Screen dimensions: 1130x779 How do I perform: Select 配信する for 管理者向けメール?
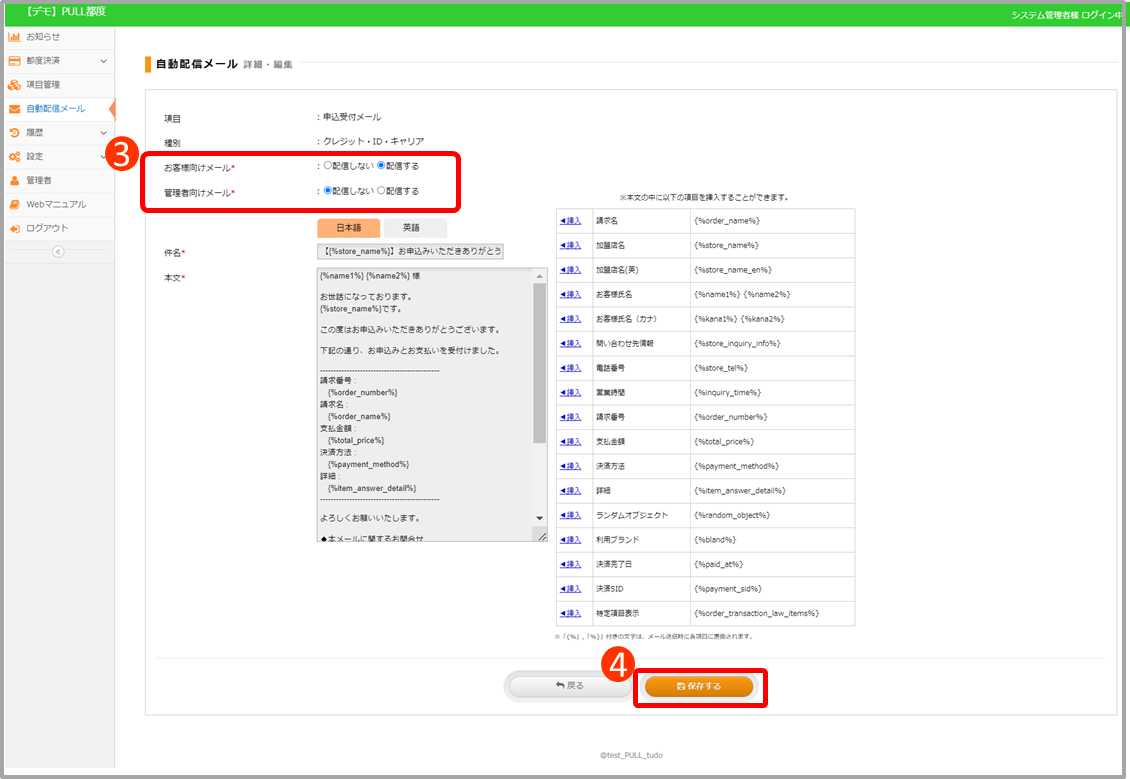click(381, 191)
